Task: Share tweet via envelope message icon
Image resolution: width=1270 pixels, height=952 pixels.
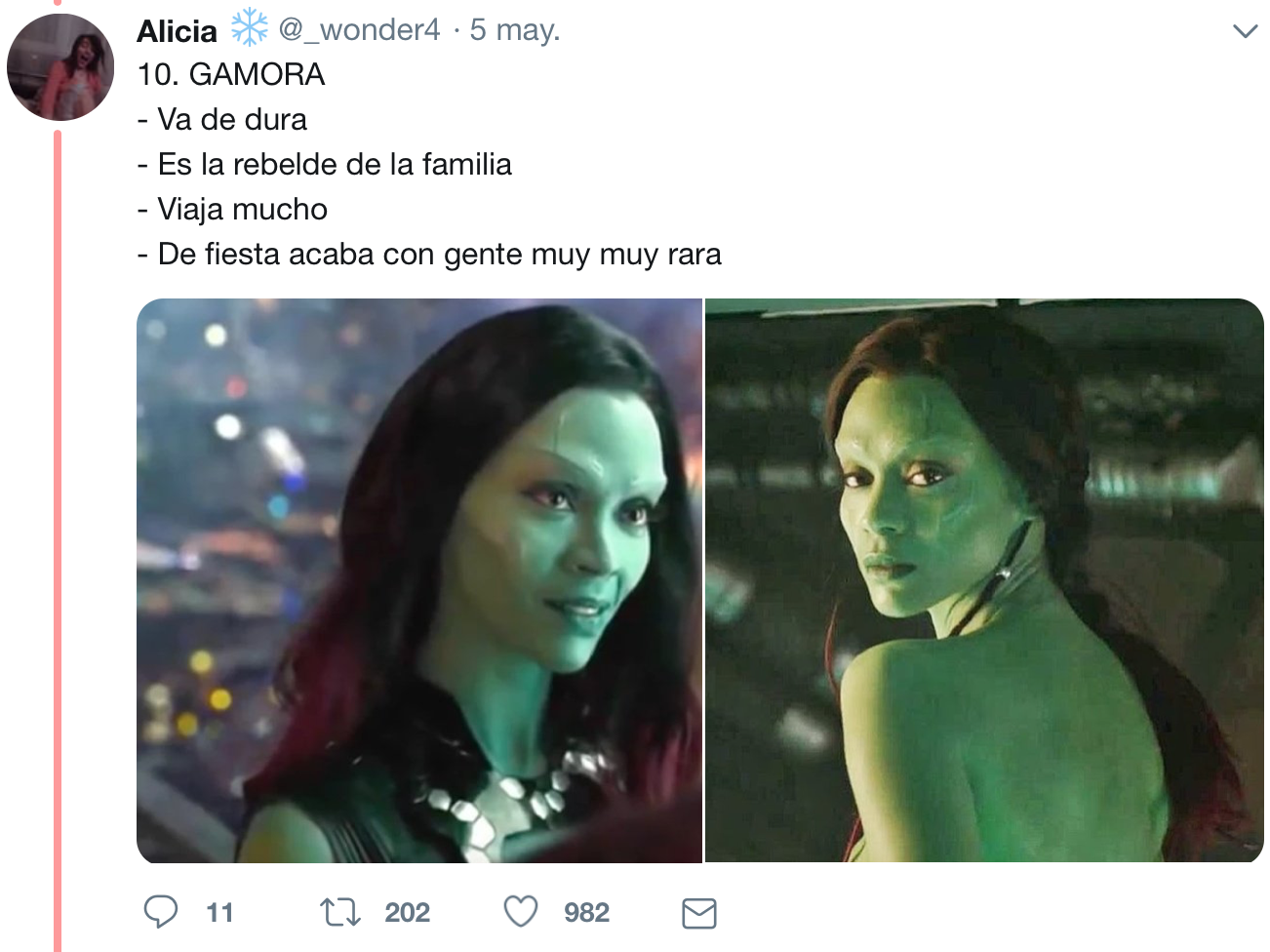Action: (698, 913)
